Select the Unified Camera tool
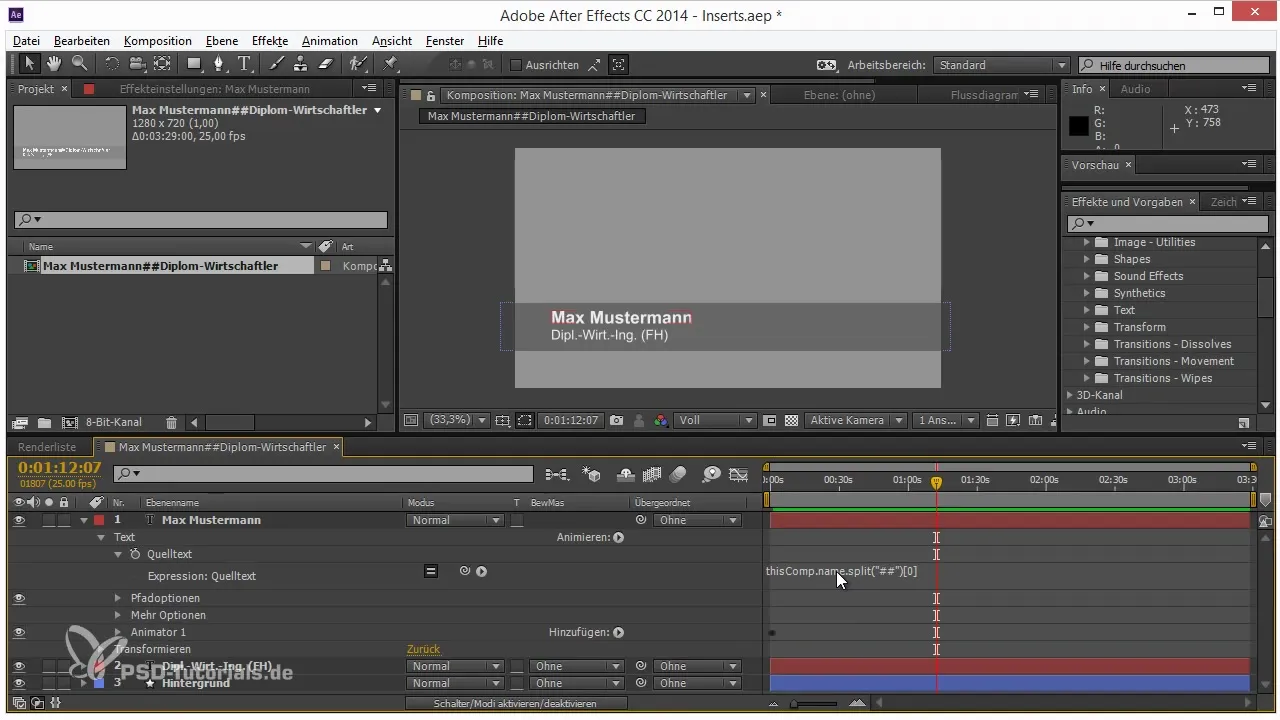1280x720 pixels. pos(137,64)
